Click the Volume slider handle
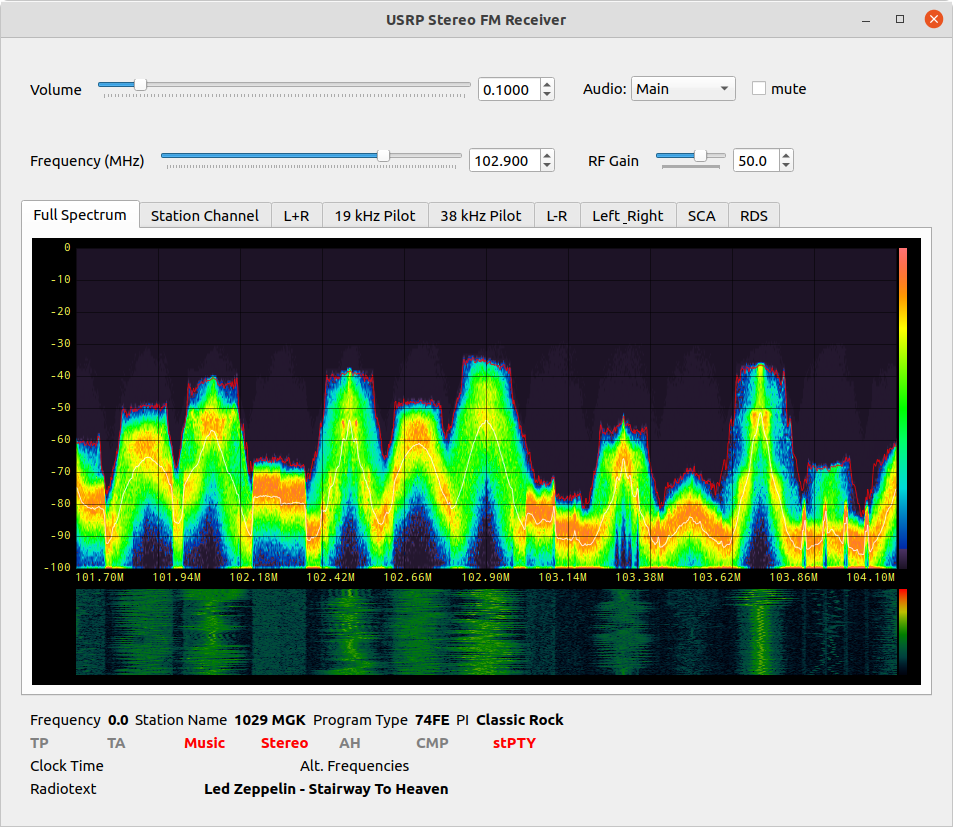Image resolution: width=953 pixels, height=827 pixels. [x=140, y=85]
